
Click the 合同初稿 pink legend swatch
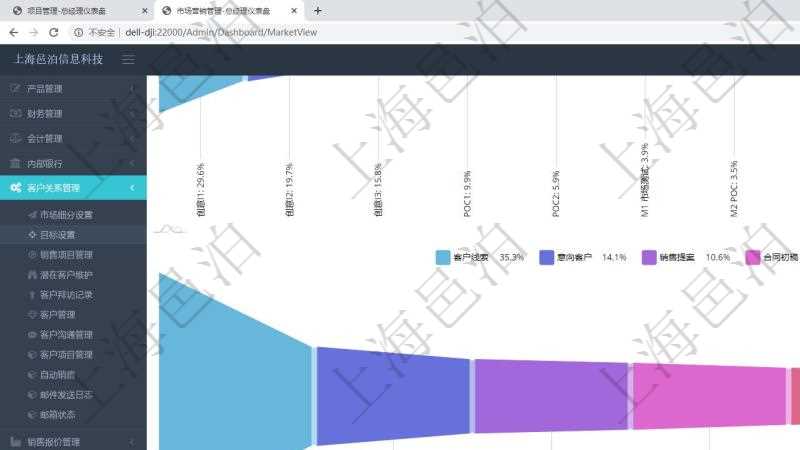pyautogui.click(x=752, y=257)
